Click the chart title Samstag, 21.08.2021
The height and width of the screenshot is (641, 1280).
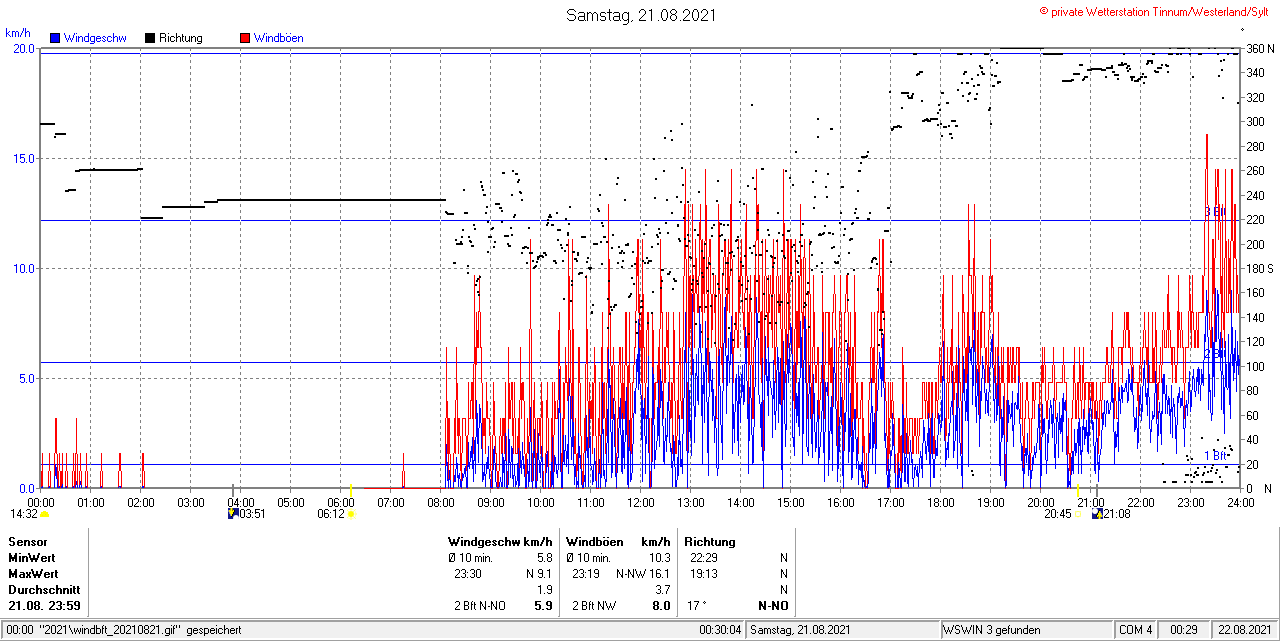(641, 15)
